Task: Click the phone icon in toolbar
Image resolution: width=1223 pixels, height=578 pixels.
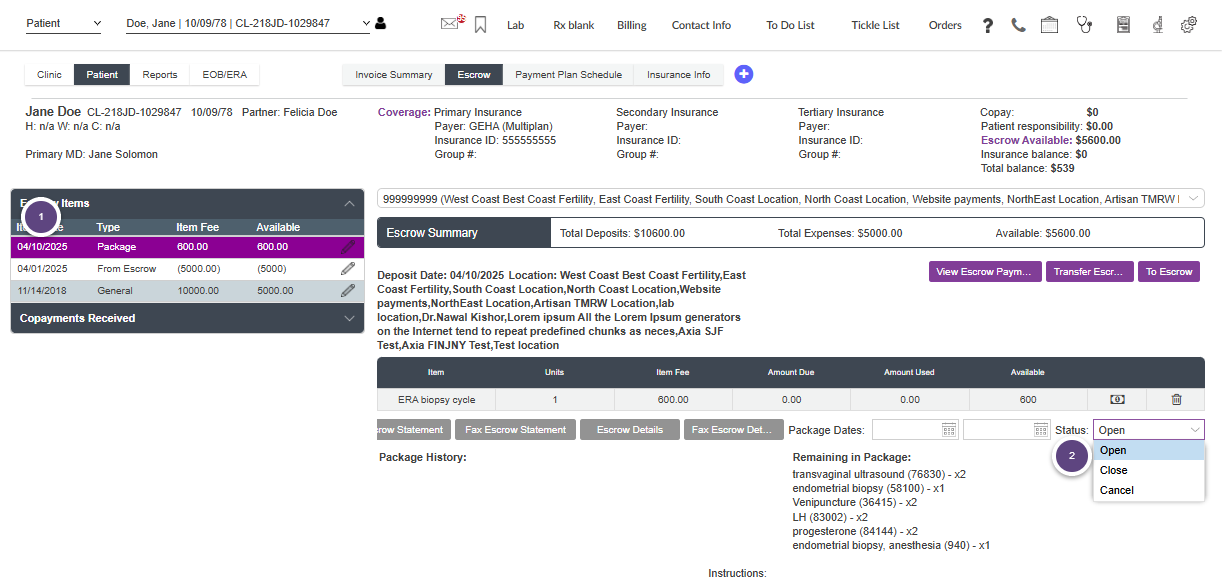Action: 1018,25
